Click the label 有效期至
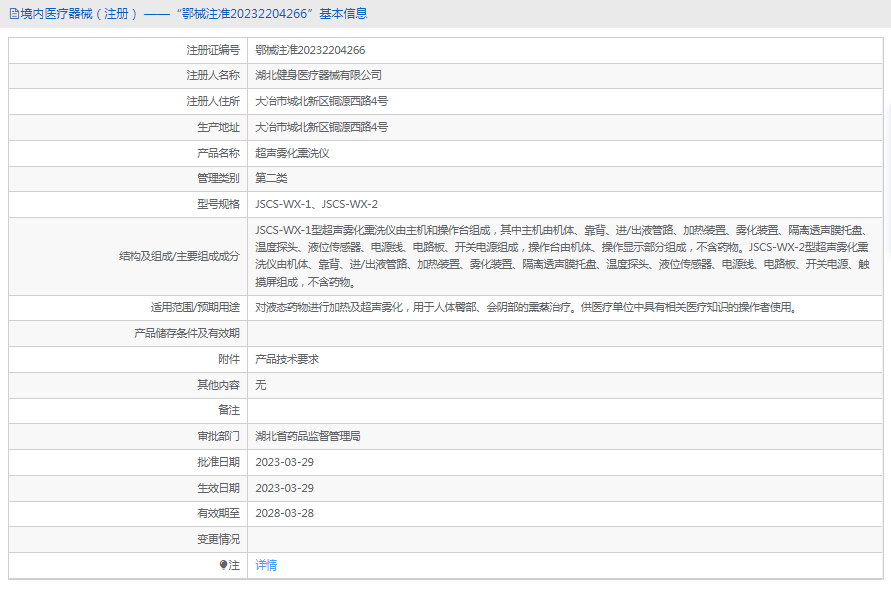 [219, 513]
